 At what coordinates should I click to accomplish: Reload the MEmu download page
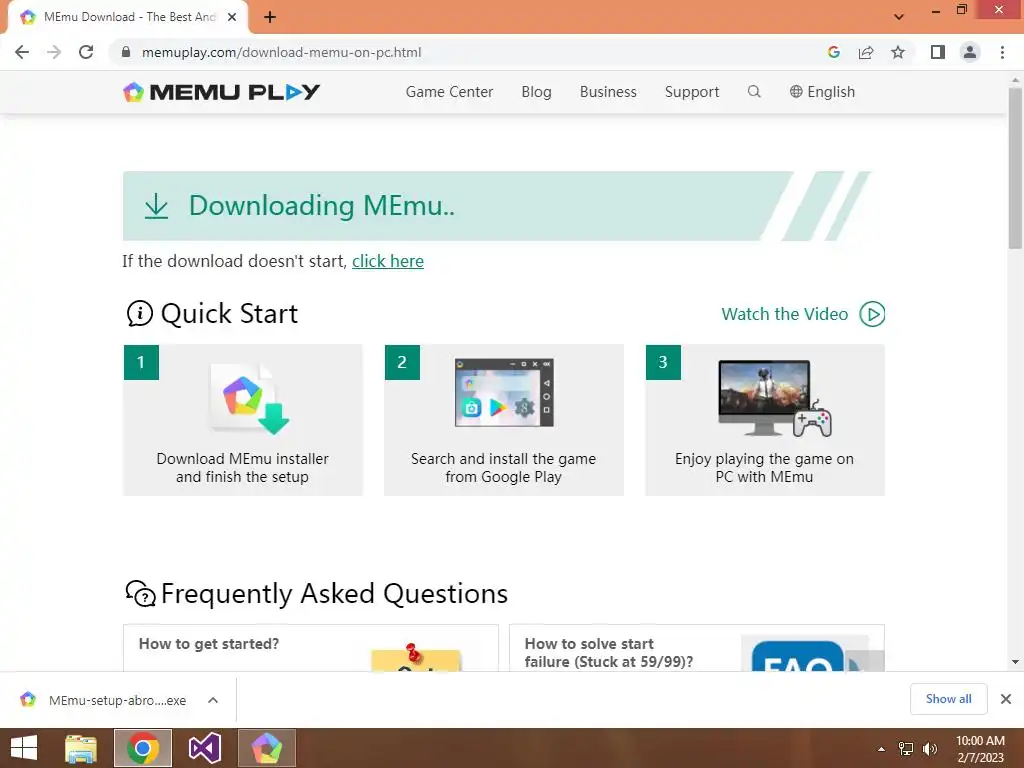point(86,52)
